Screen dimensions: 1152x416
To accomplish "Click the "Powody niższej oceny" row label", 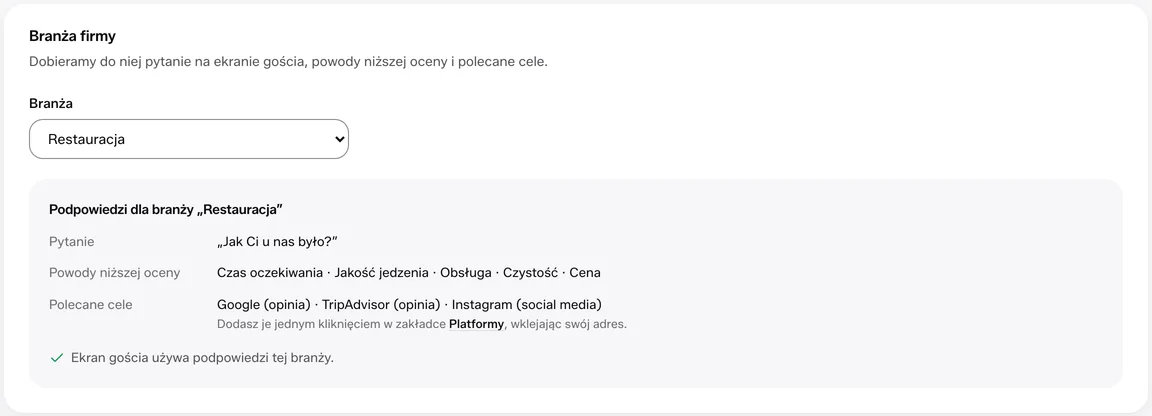I will coord(115,273).
